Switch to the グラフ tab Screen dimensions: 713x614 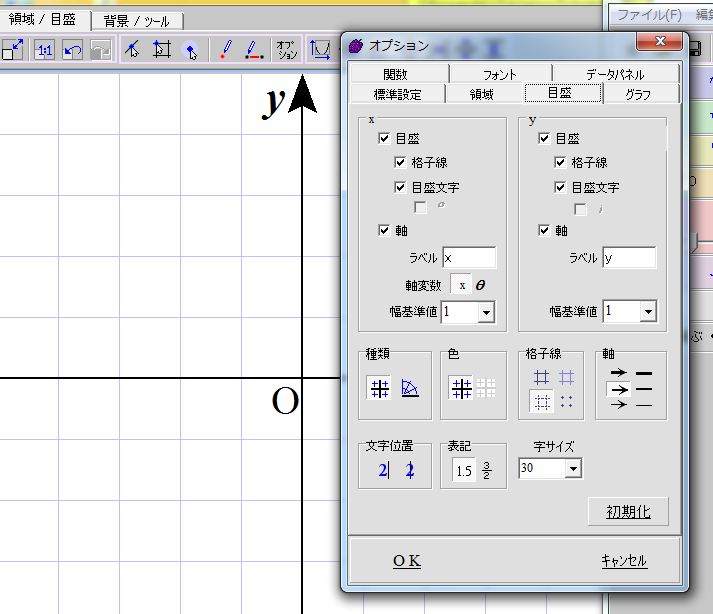[x=639, y=94]
